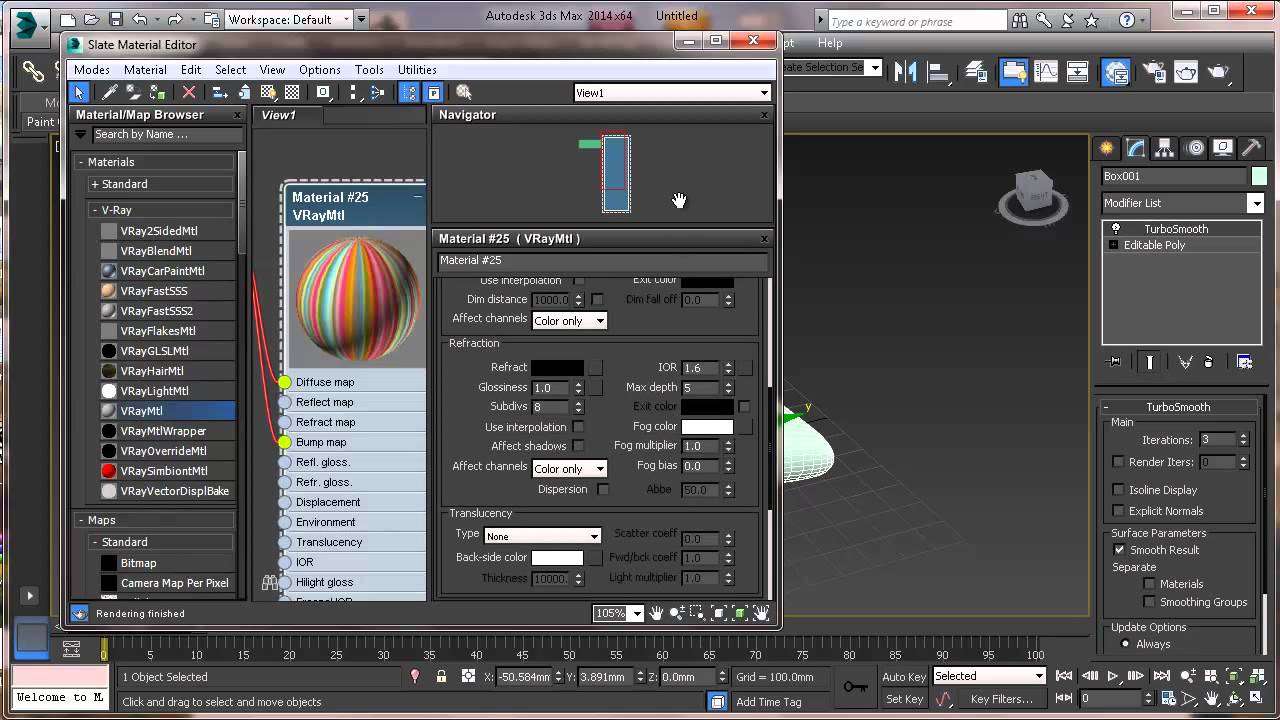Toggle Explicit Normals checkbox
1280x720 pixels.
point(1118,511)
